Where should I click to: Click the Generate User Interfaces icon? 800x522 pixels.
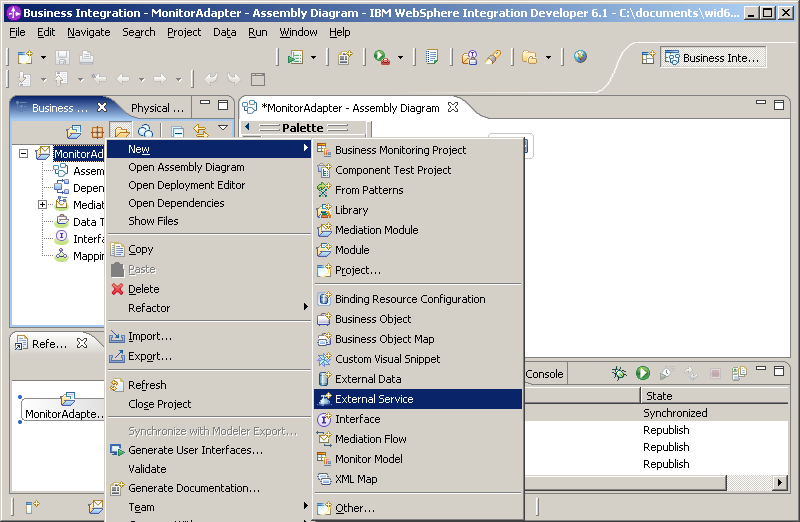(x=117, y=451)
